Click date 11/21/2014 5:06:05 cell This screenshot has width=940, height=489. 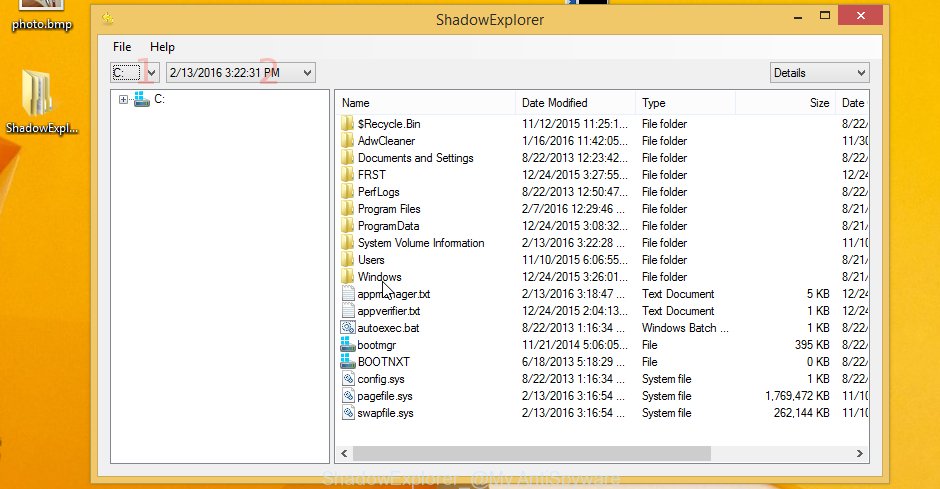[574, 345]
